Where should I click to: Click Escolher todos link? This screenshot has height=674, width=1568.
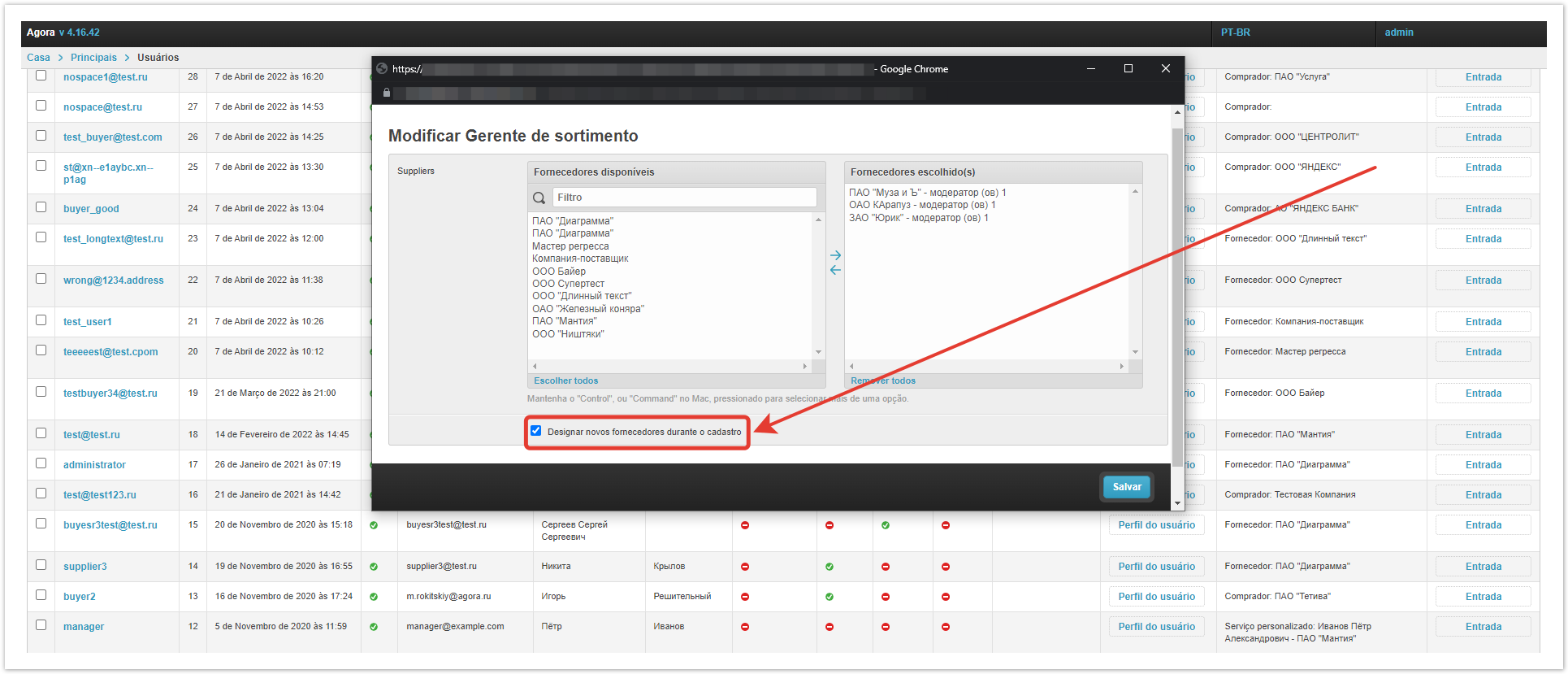[565, 380]
